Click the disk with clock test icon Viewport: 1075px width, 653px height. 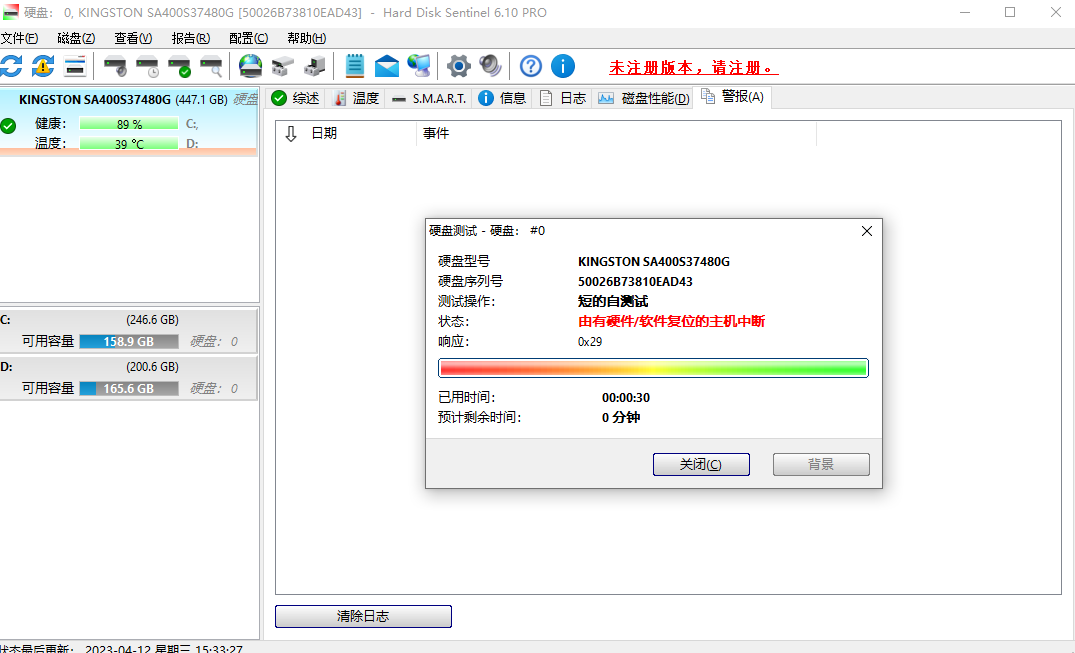[147, 67]
